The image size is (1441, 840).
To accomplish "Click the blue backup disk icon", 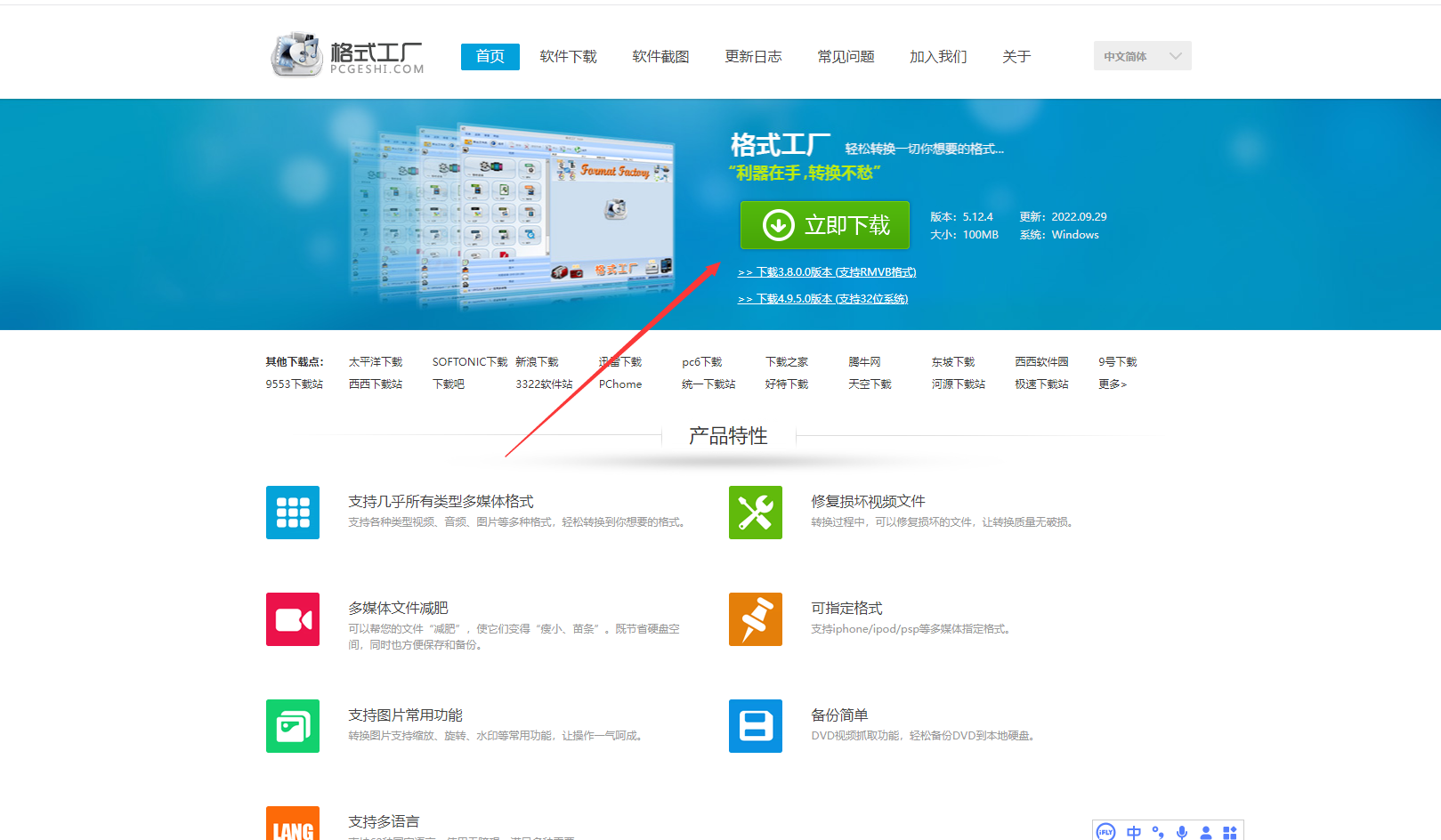I will coord(755,726).
